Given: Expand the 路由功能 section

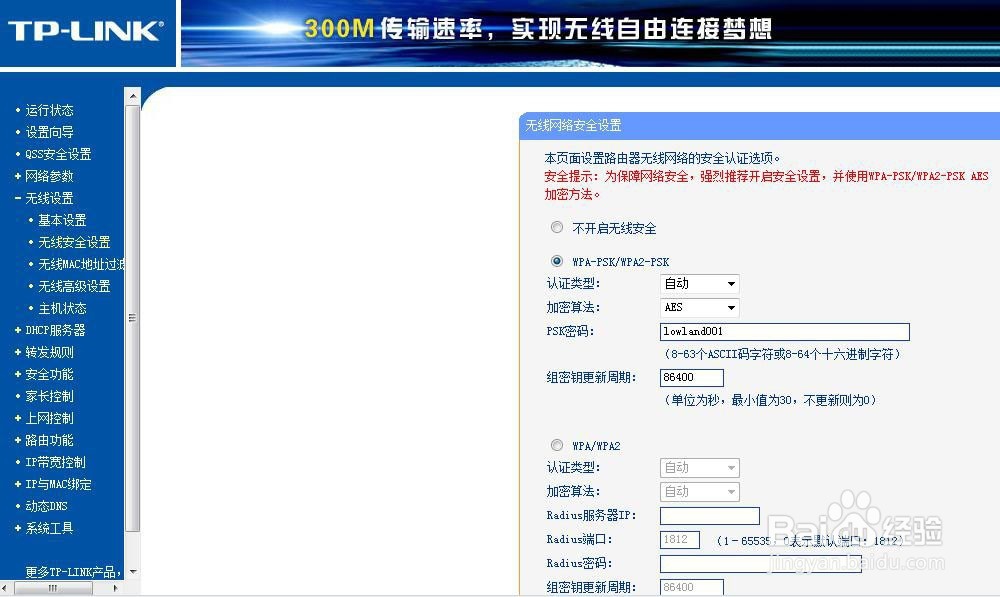Looking at the screenshot, I should pos(49,440).
